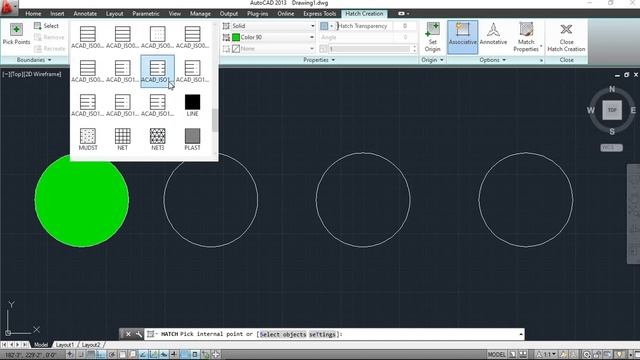Pick inside the green filled circle
Viewport: 640px width, 360px height.
coord(82,200)
